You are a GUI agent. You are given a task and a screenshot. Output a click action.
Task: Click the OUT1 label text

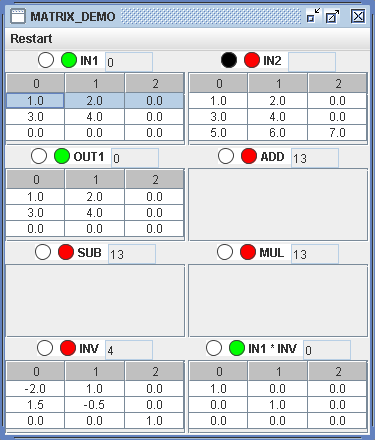click(89, 157)
